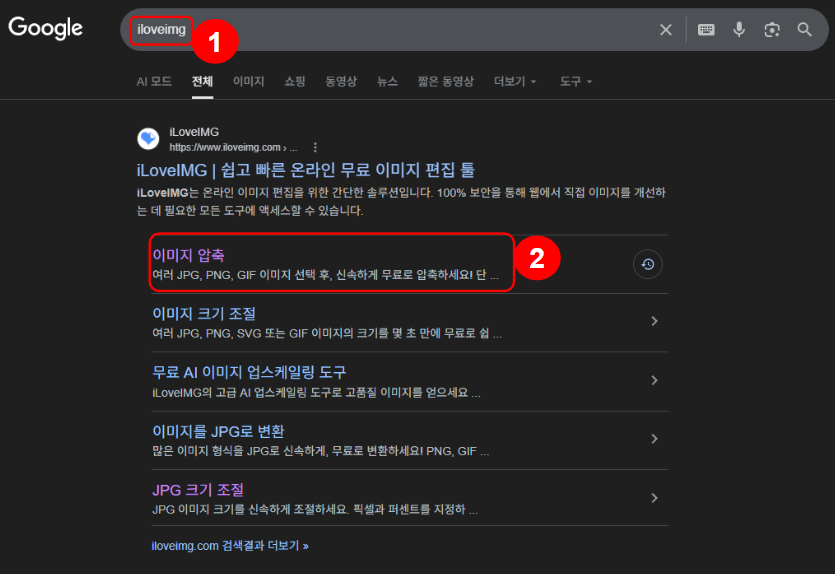The width and height of the screenshot is (835, 574).
Task: Click description text under 이미지 압축
Action: click(325, 275)
